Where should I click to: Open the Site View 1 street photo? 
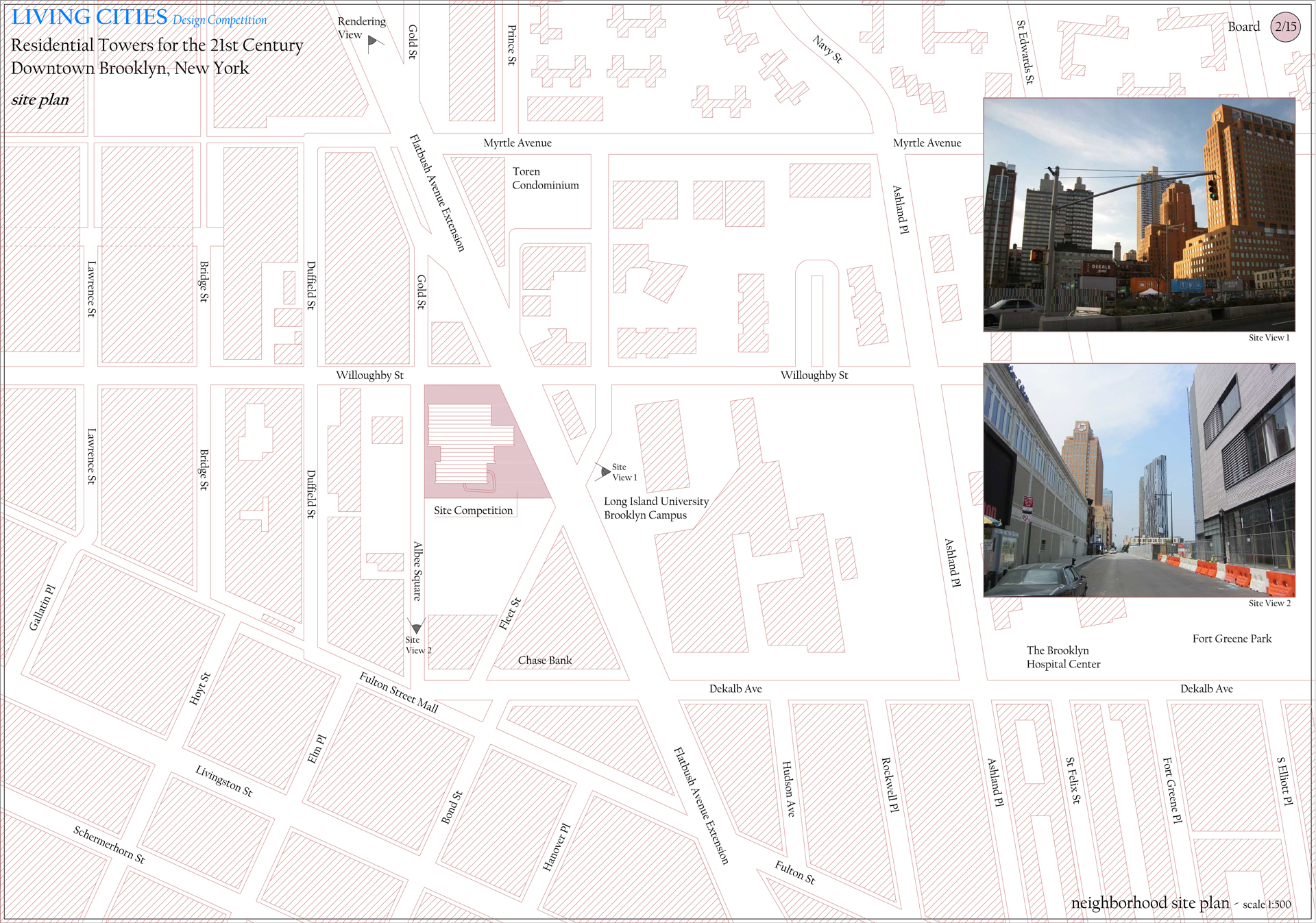[x=1139, y=214]
